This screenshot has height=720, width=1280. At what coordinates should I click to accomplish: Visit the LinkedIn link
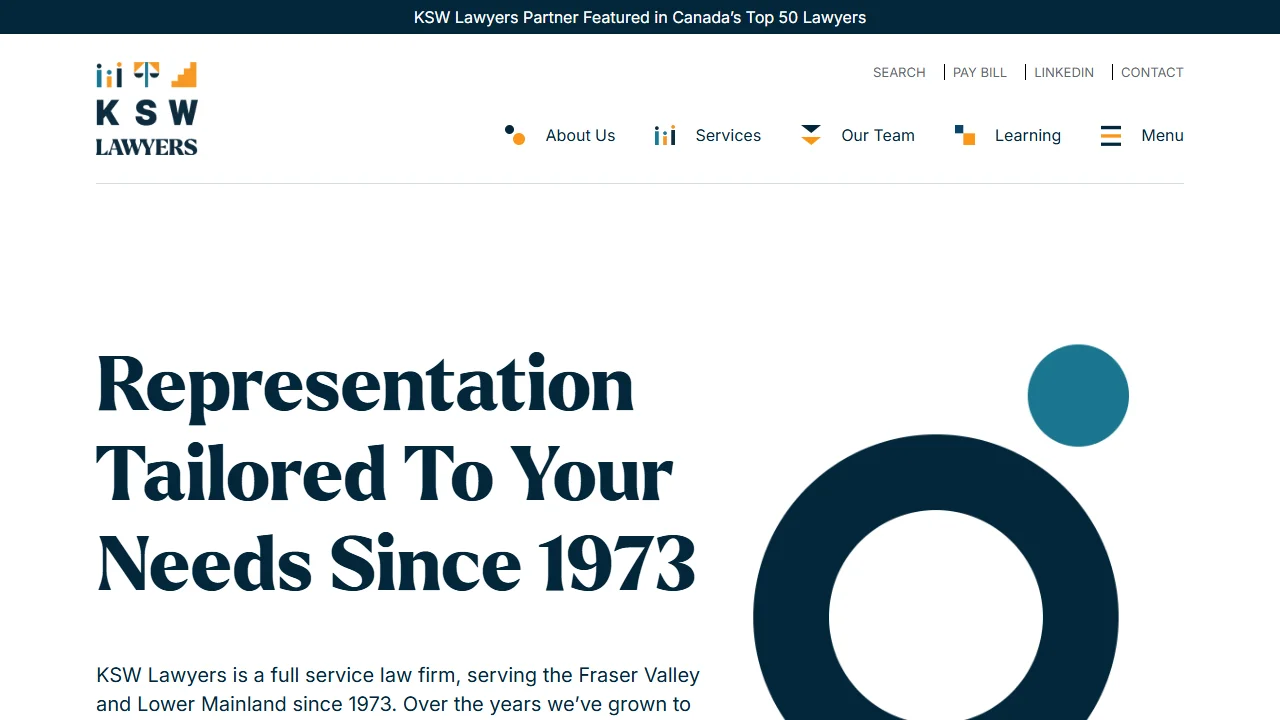click(x=1064, y=72)
